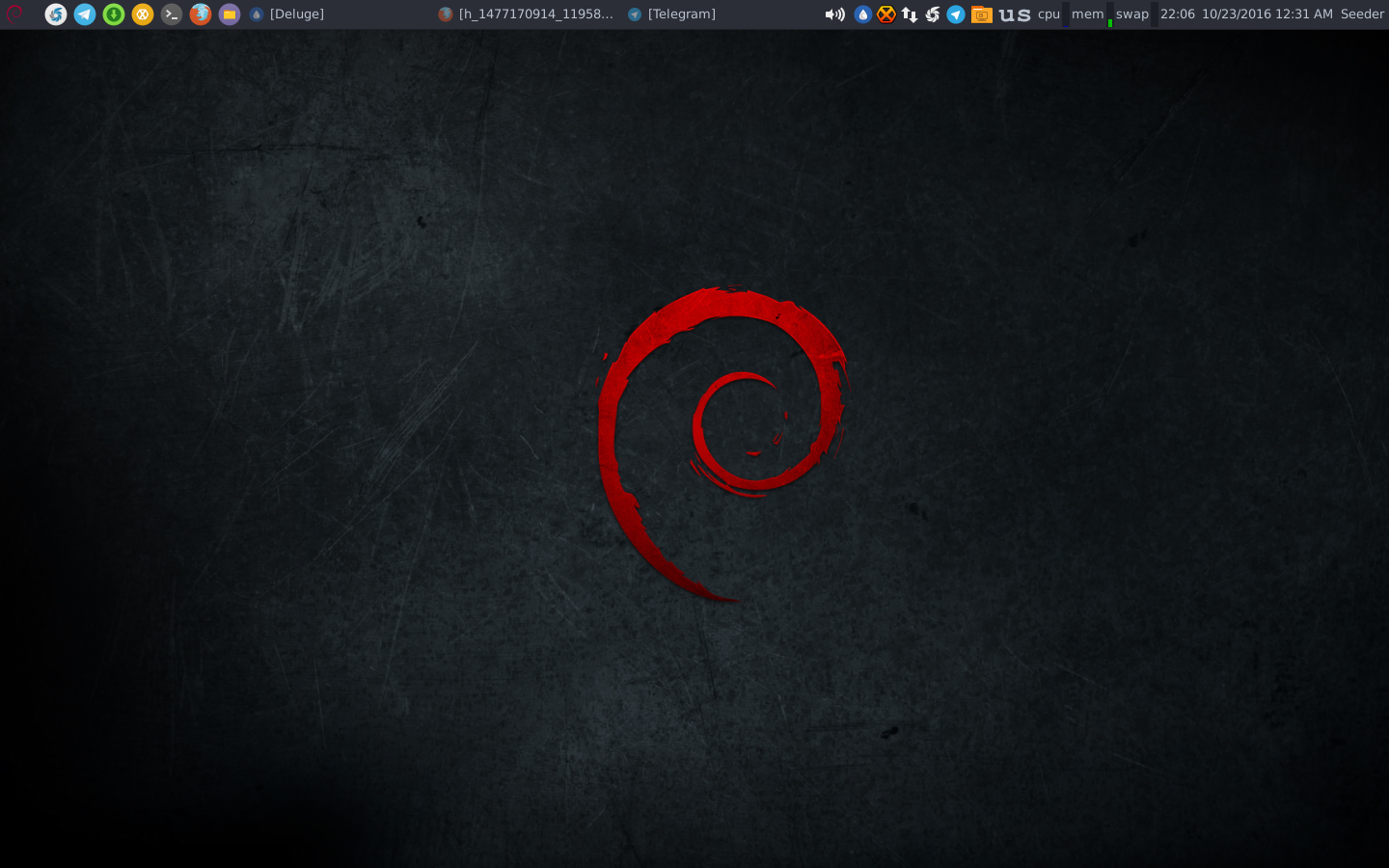The height and width of the screenshot is (868, 1389).
Task: Launch Telegram from the panel launcher
Action: point(85,14)
